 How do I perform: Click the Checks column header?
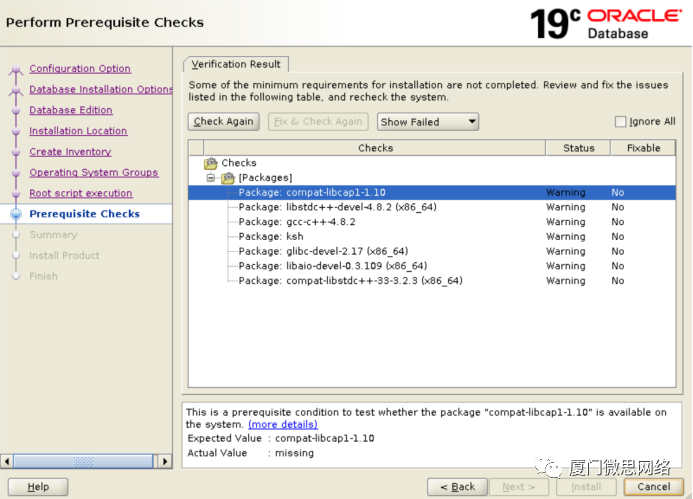(375, 148)
